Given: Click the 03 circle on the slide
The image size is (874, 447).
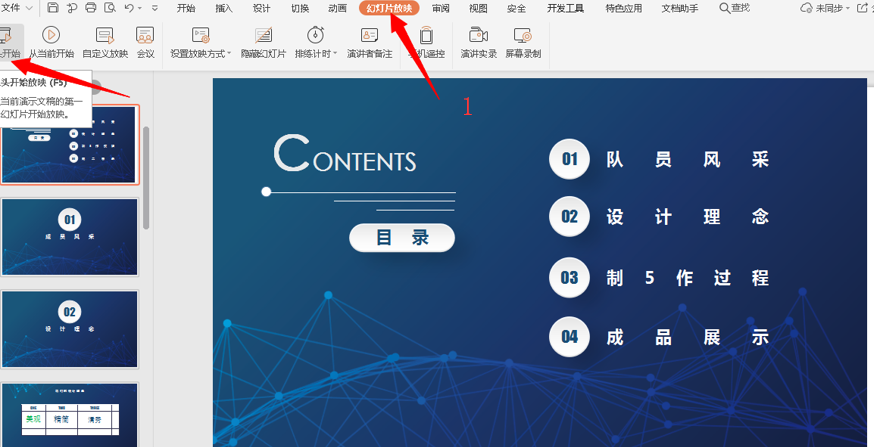Looking at the screenshot, I should coord(569,278).
